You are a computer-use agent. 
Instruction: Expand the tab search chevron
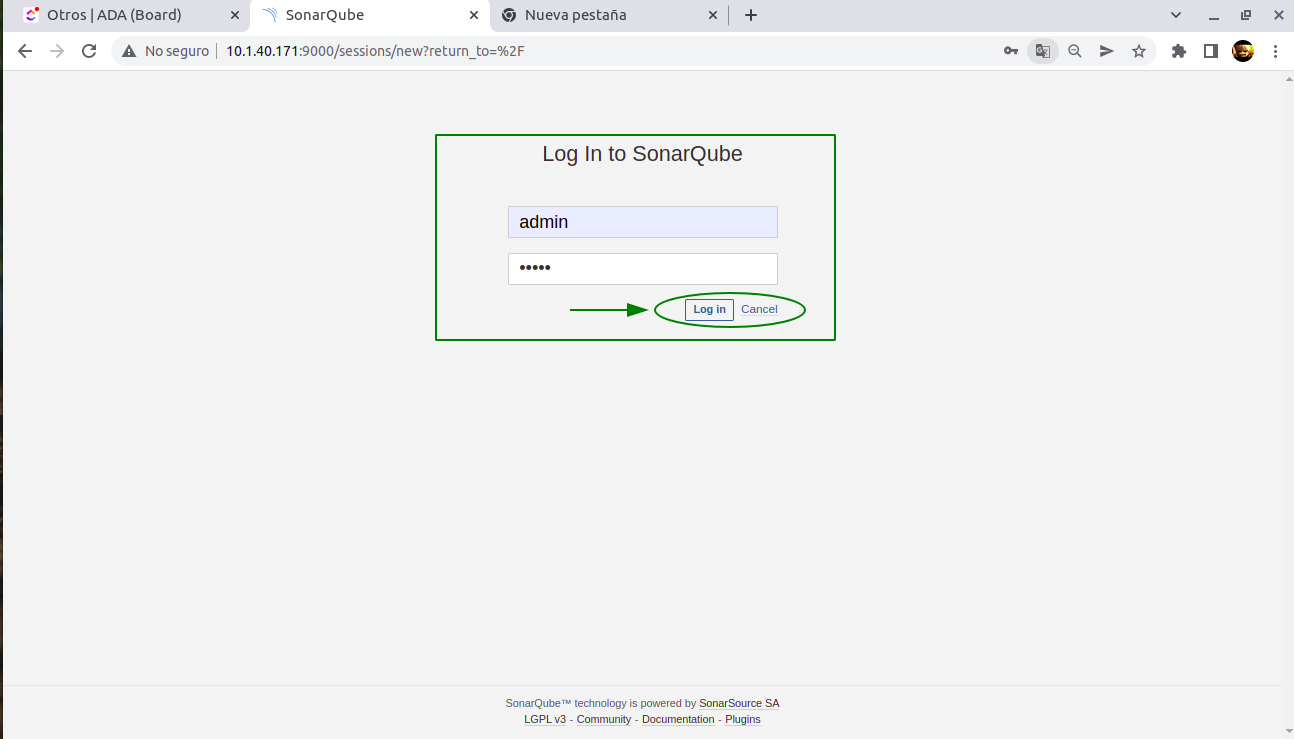click(1177, 15)
